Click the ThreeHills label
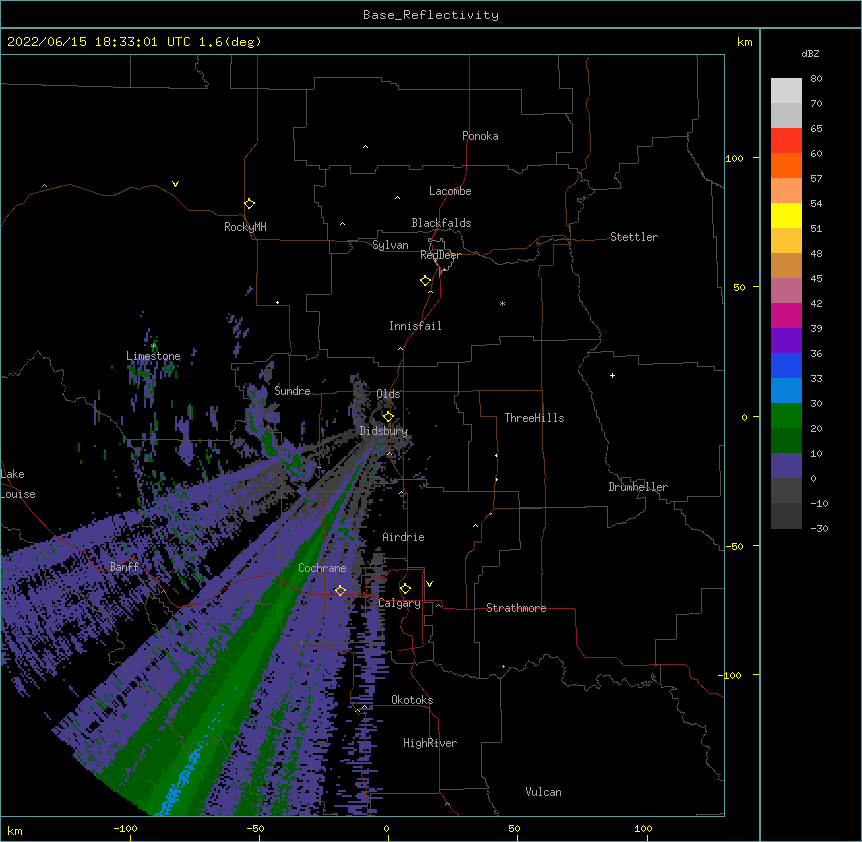This screenshot has width=862, height=842. coord(534,418)
